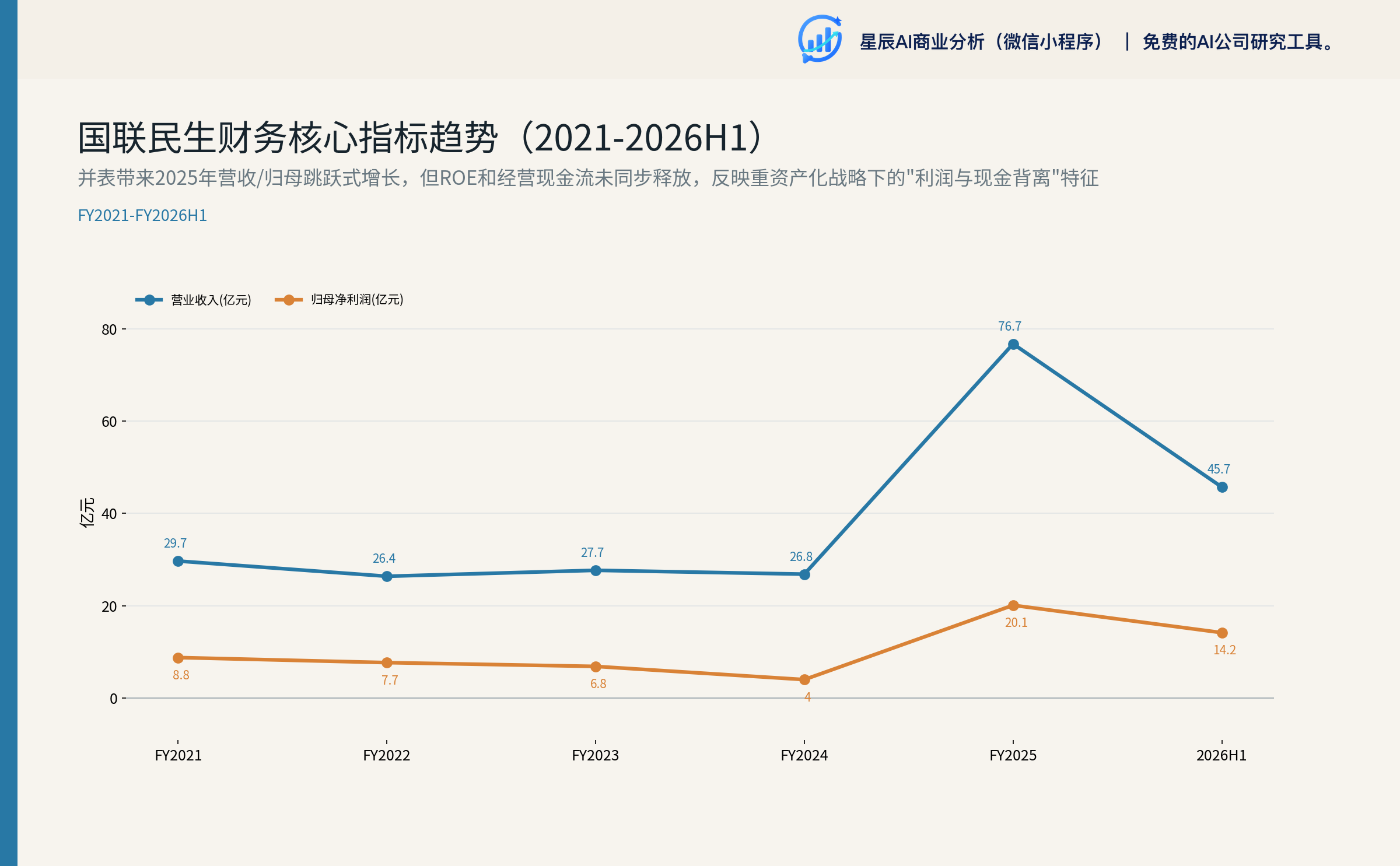Select the 2026H1 revenue point 45.7
The width and height of the screenshot is (1400, 866).
(1222, 487)
